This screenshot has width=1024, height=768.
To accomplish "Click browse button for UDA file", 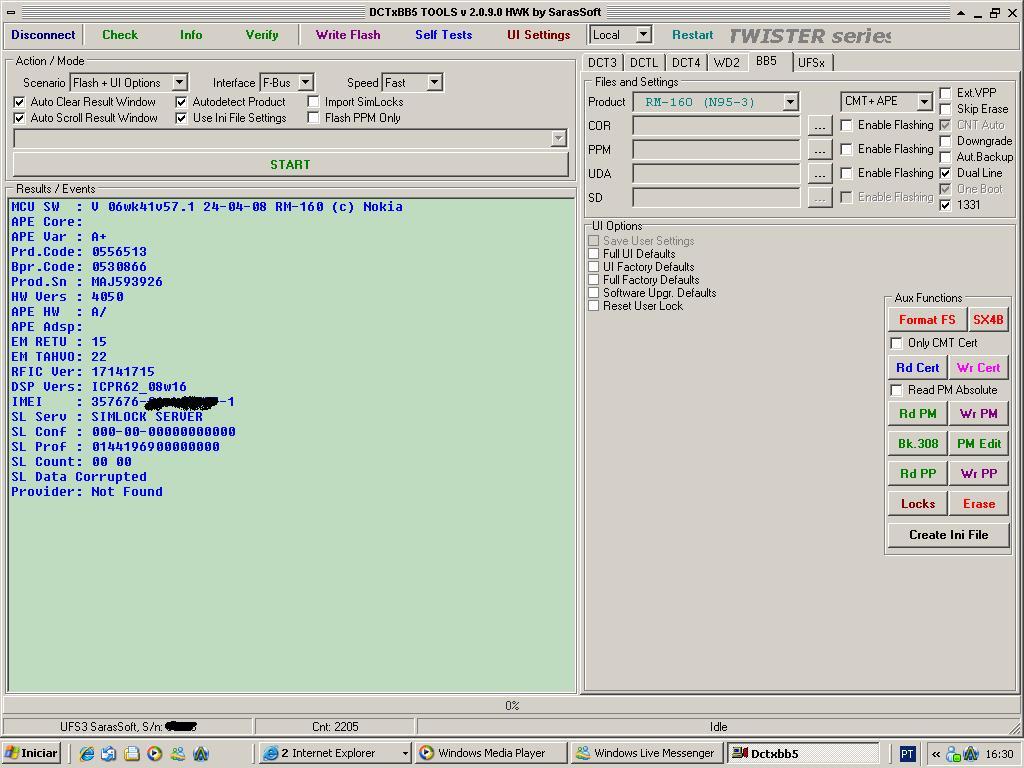I will 820,174.
